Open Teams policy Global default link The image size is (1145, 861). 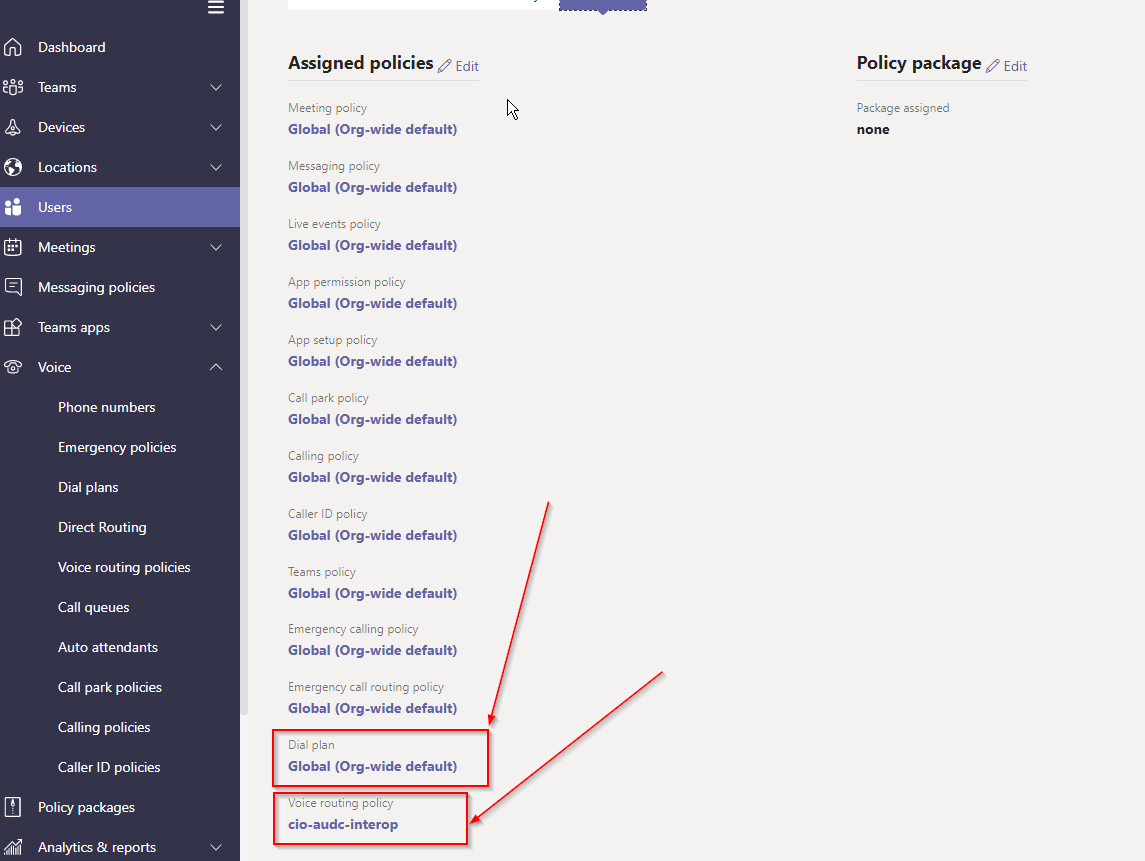pos(372,593)
